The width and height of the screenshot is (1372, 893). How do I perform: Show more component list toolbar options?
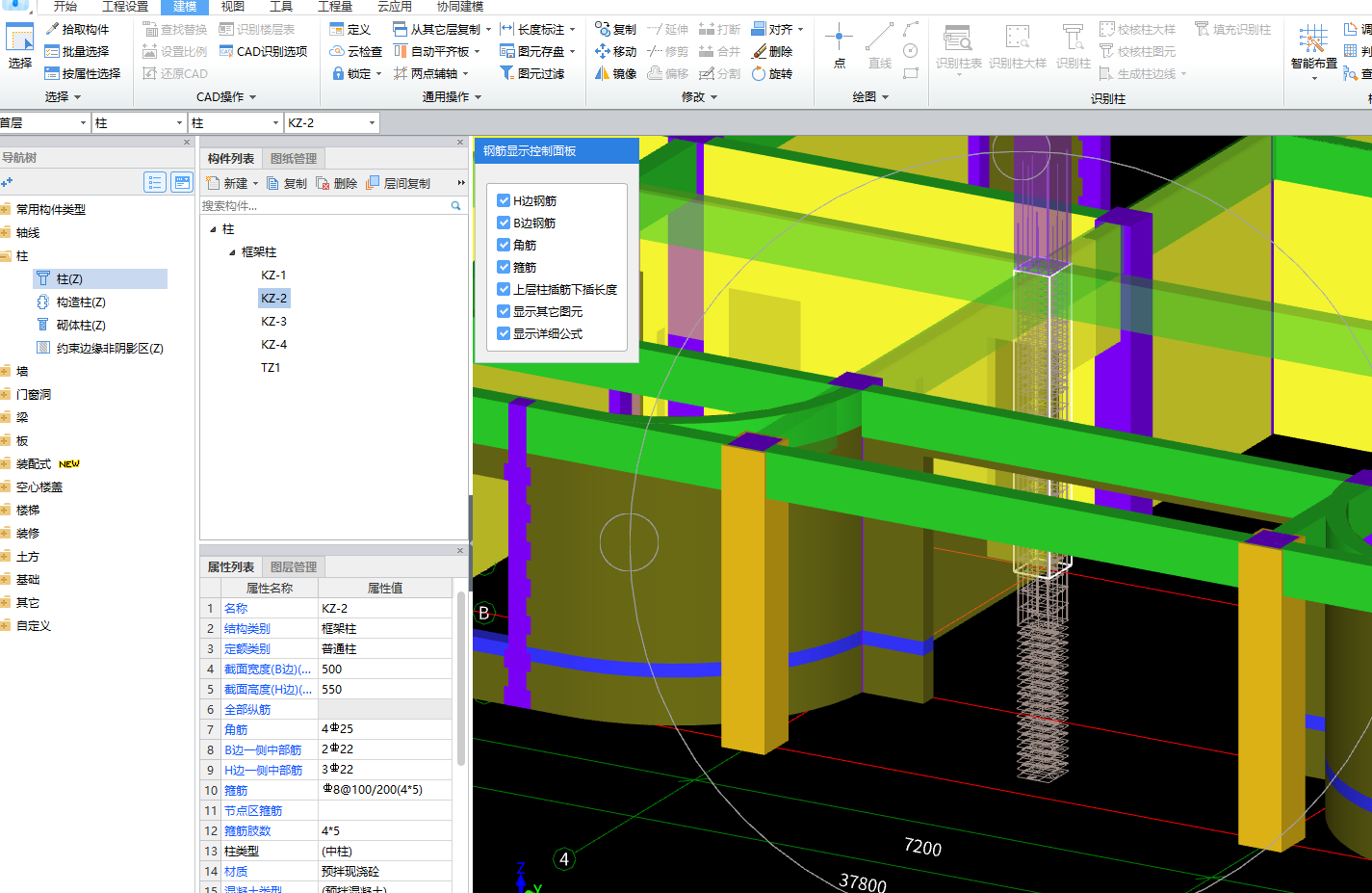(460, 183)
